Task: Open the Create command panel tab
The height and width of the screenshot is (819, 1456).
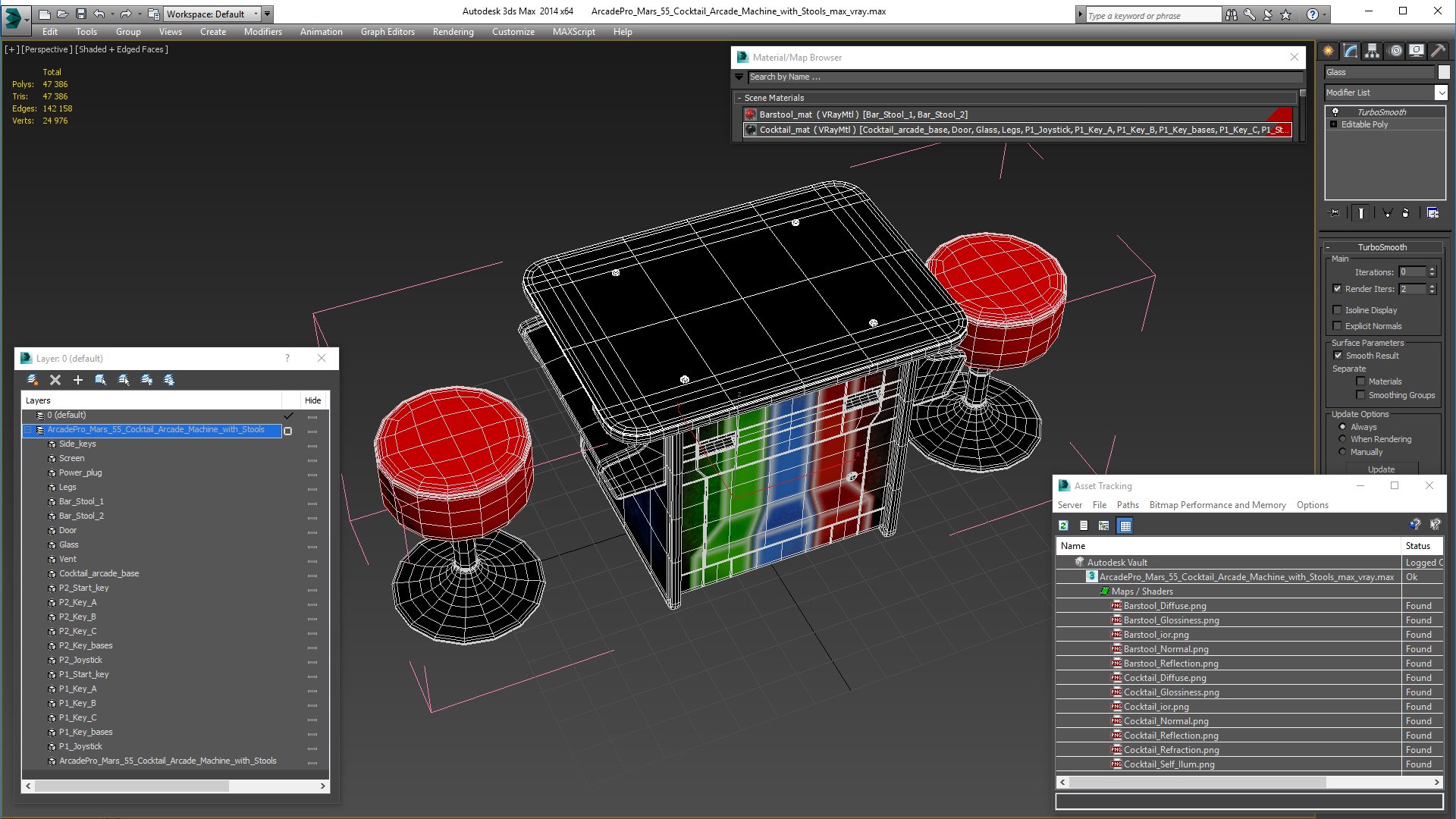Action: pos(1329,51)
